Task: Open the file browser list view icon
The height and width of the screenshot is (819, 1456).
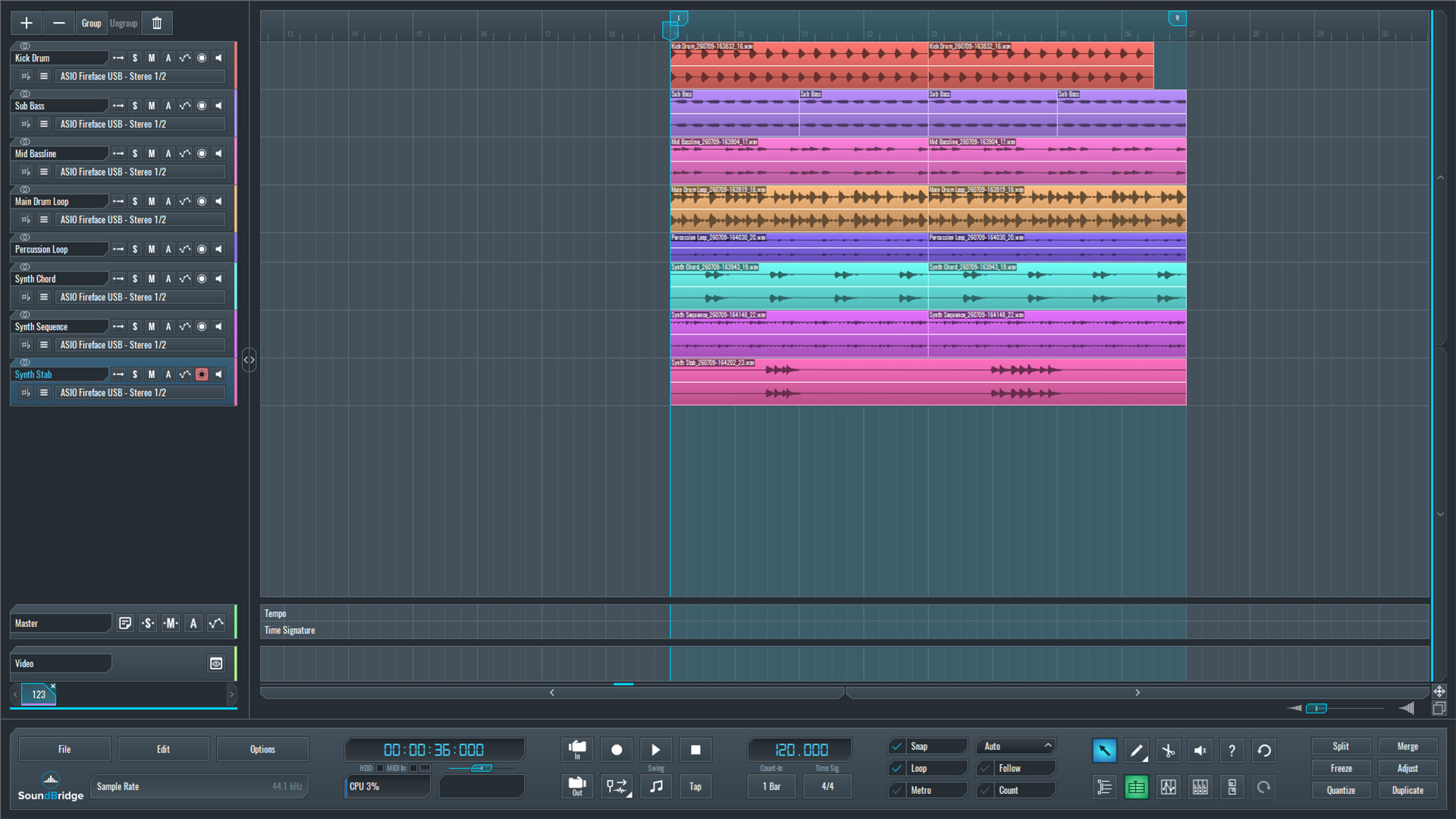Action: [x=1104, y=787]
